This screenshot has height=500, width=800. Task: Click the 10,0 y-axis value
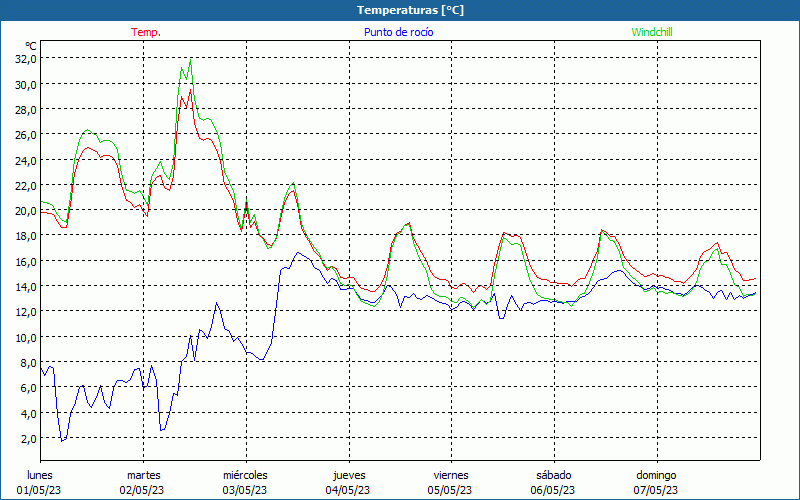[x=26, y=337]
